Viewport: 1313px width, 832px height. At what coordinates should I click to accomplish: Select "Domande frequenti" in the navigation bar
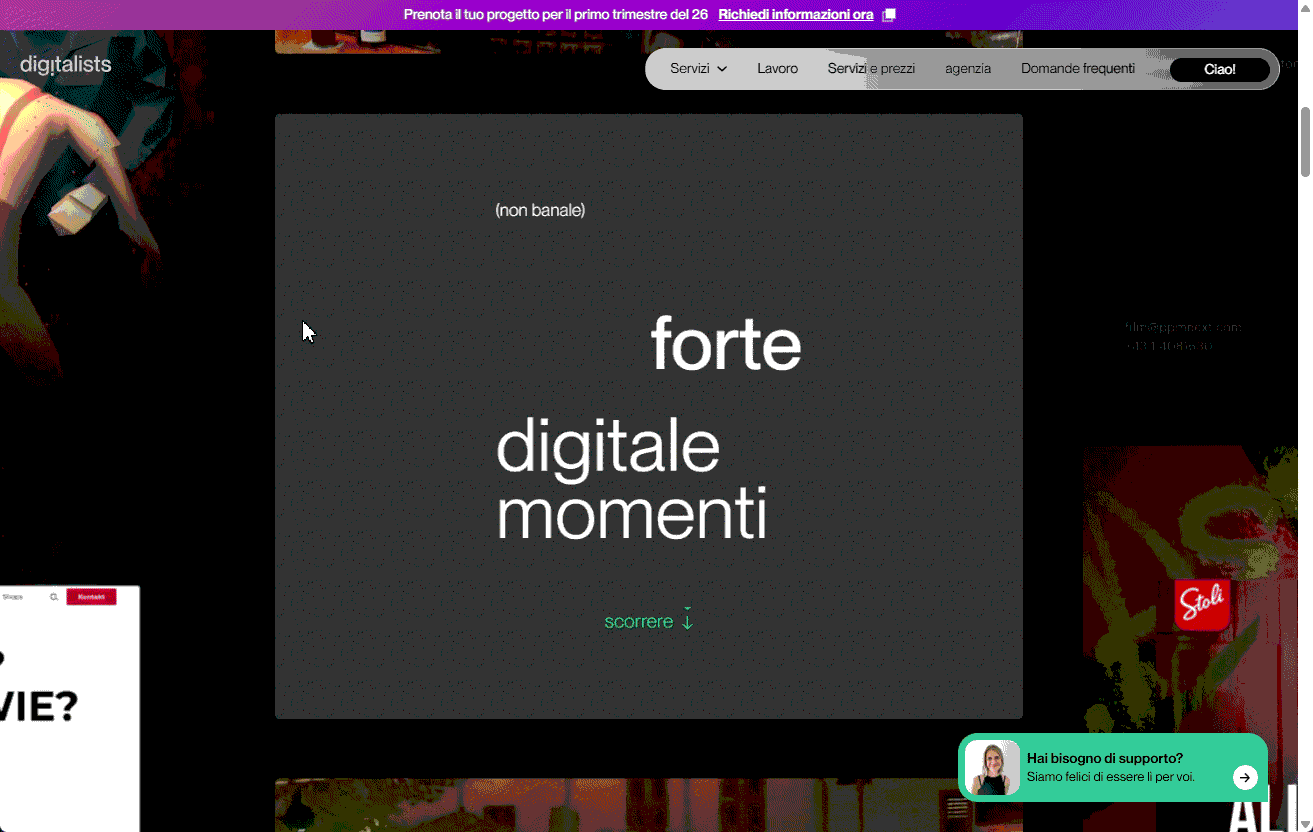pyautogui.click(x=1077, y=68)
